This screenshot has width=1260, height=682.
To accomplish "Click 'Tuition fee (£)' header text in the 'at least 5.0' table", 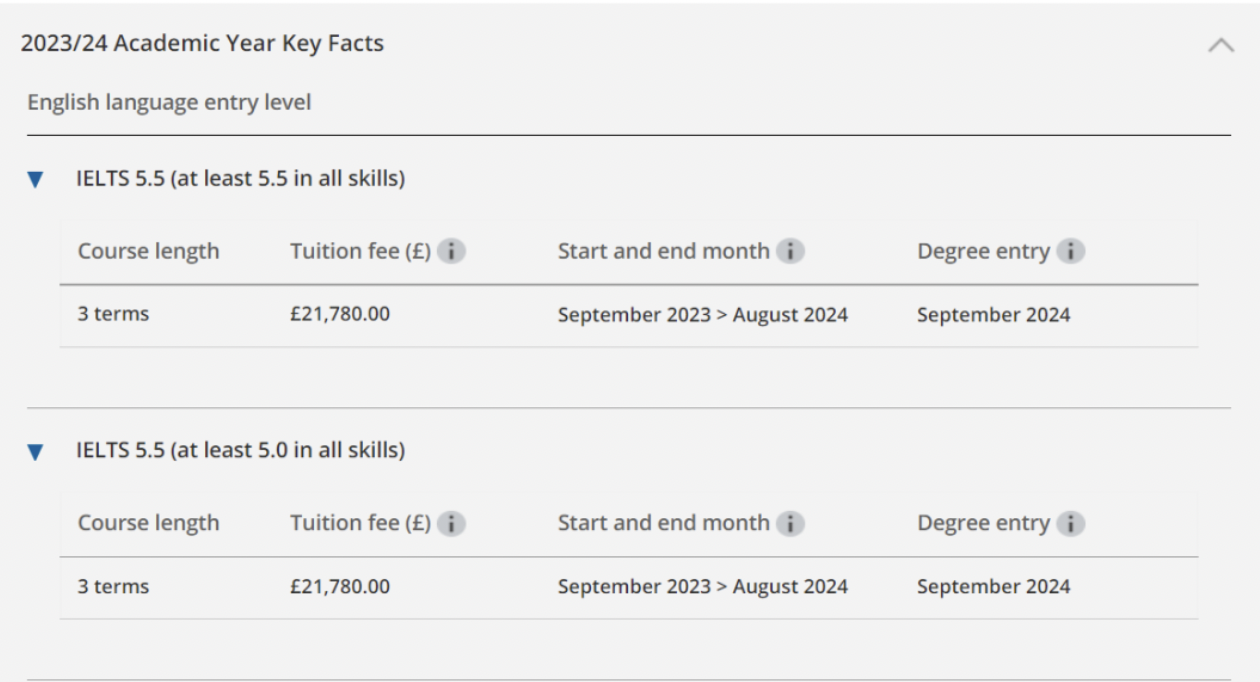I will coord(360,523).
